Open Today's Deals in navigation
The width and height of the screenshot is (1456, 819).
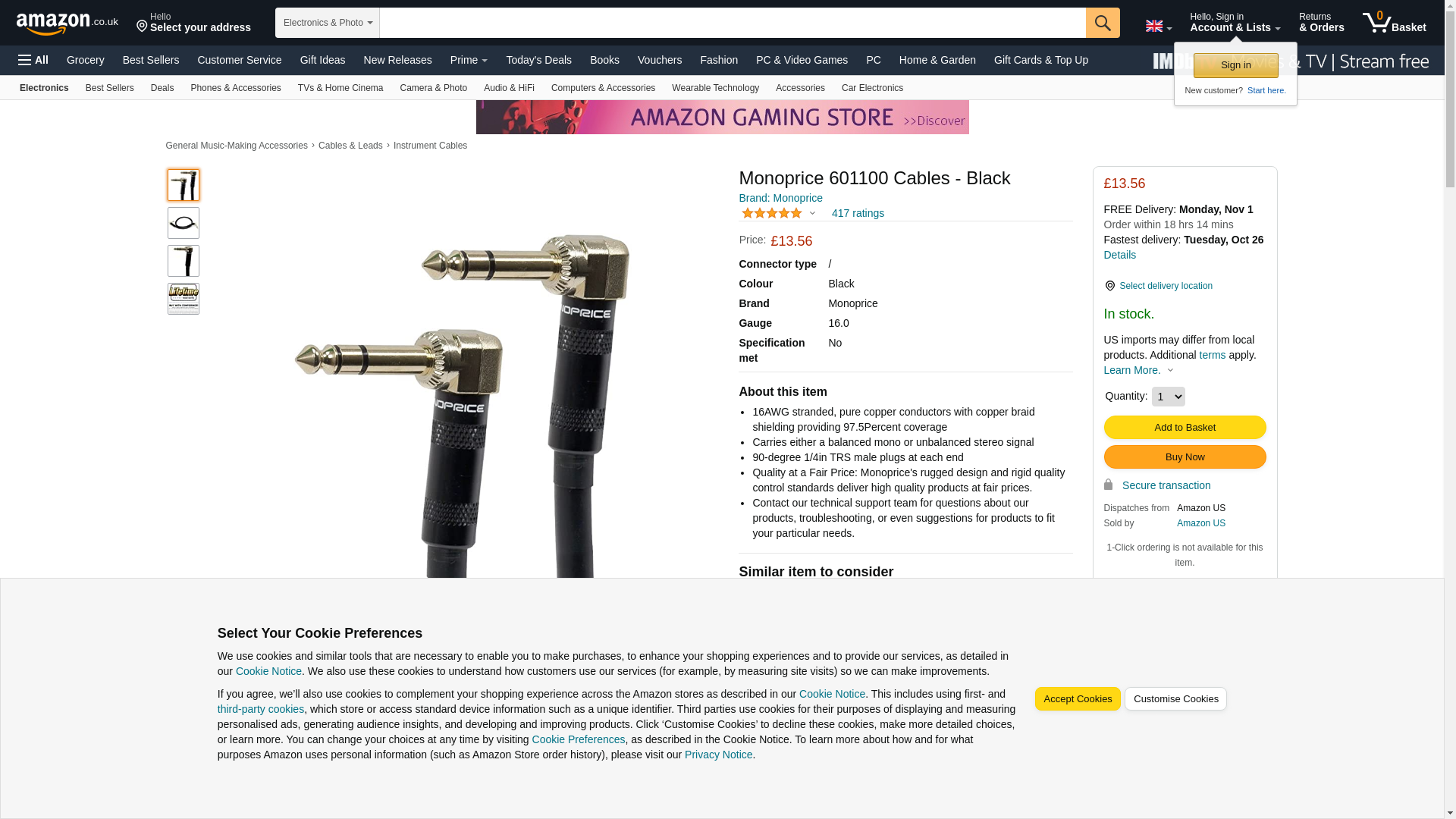(x=538, y=60)
